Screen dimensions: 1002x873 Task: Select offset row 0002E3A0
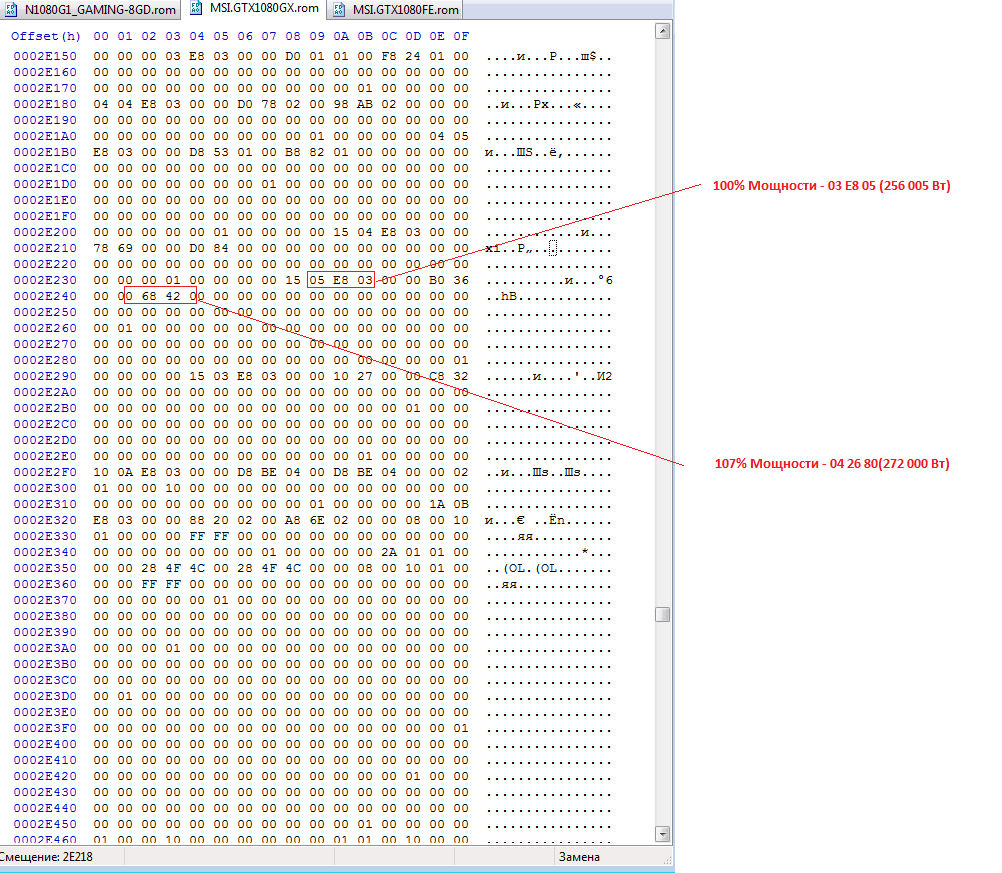(x=45, y=648)
